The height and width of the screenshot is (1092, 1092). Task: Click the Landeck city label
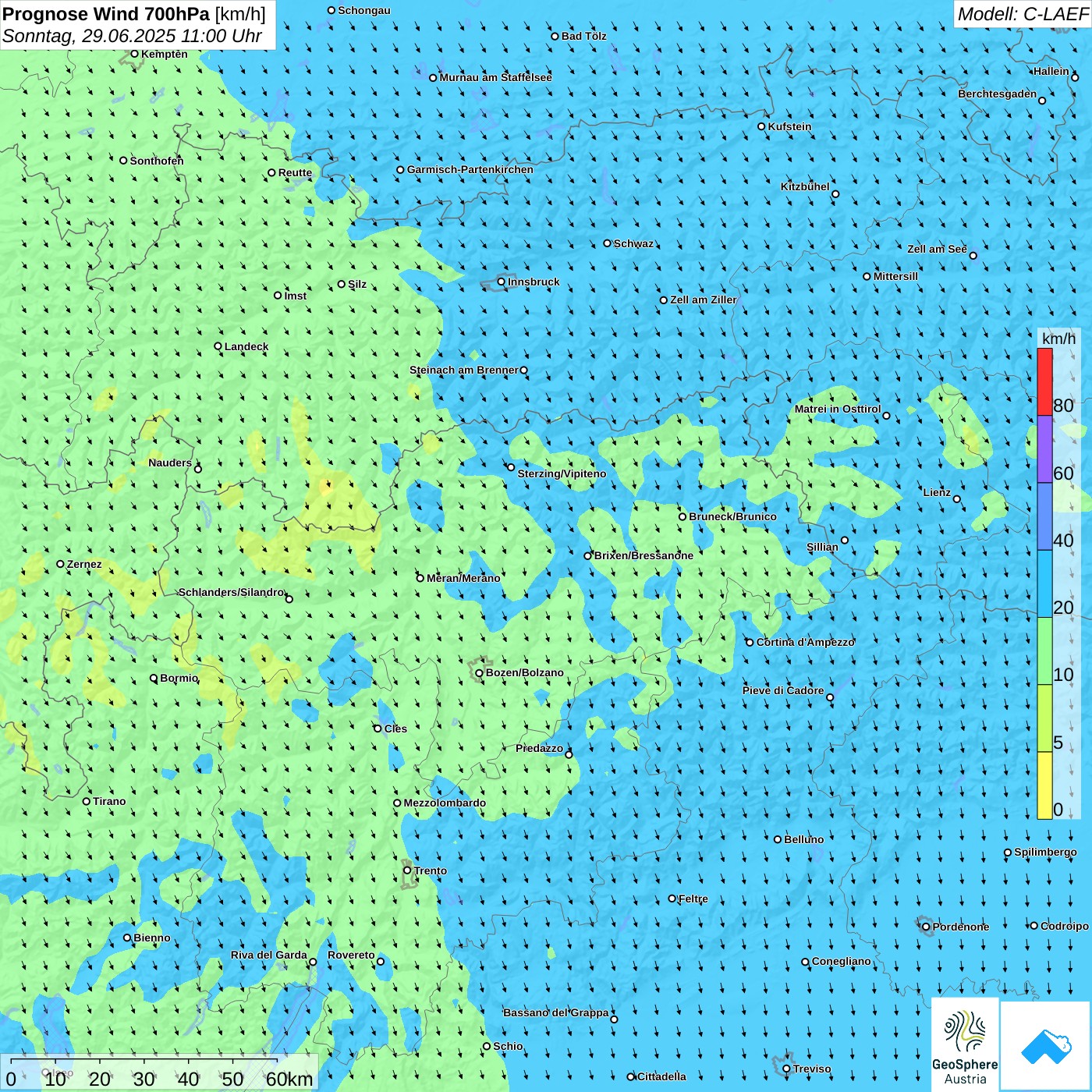pyautogui.click(x=246, y=346)
